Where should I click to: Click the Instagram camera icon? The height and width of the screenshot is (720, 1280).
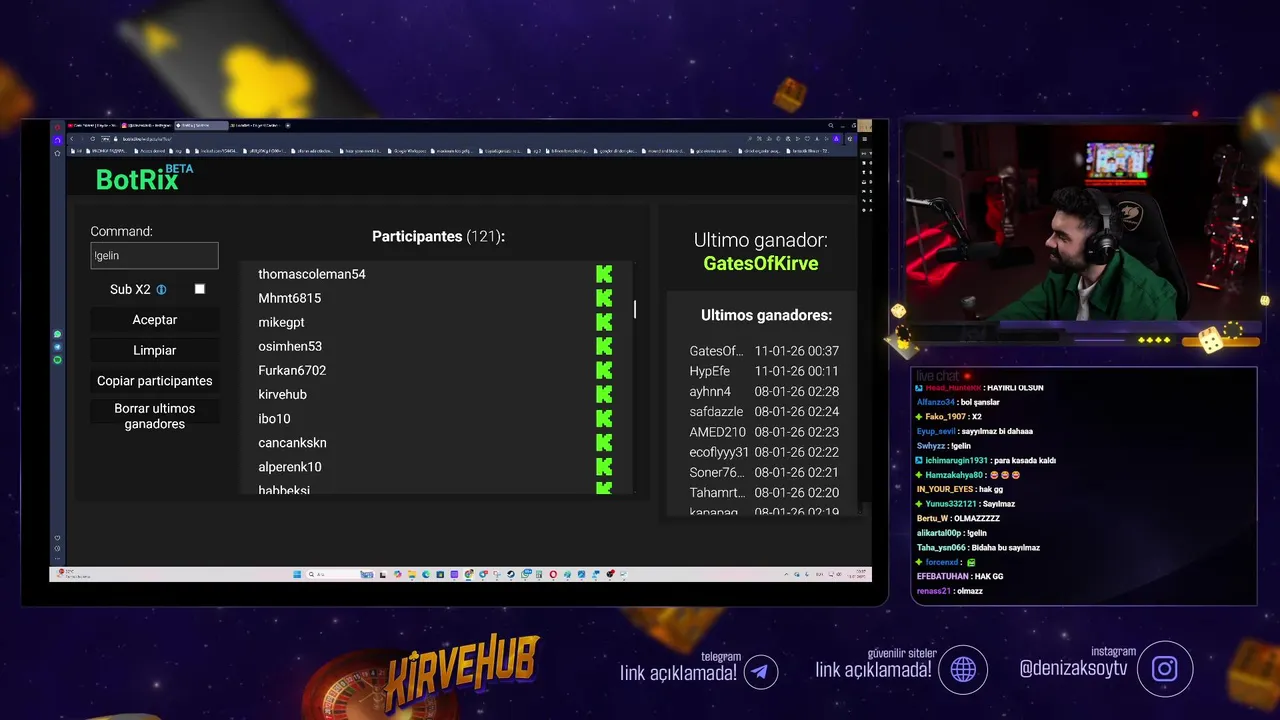(1165, 668)
